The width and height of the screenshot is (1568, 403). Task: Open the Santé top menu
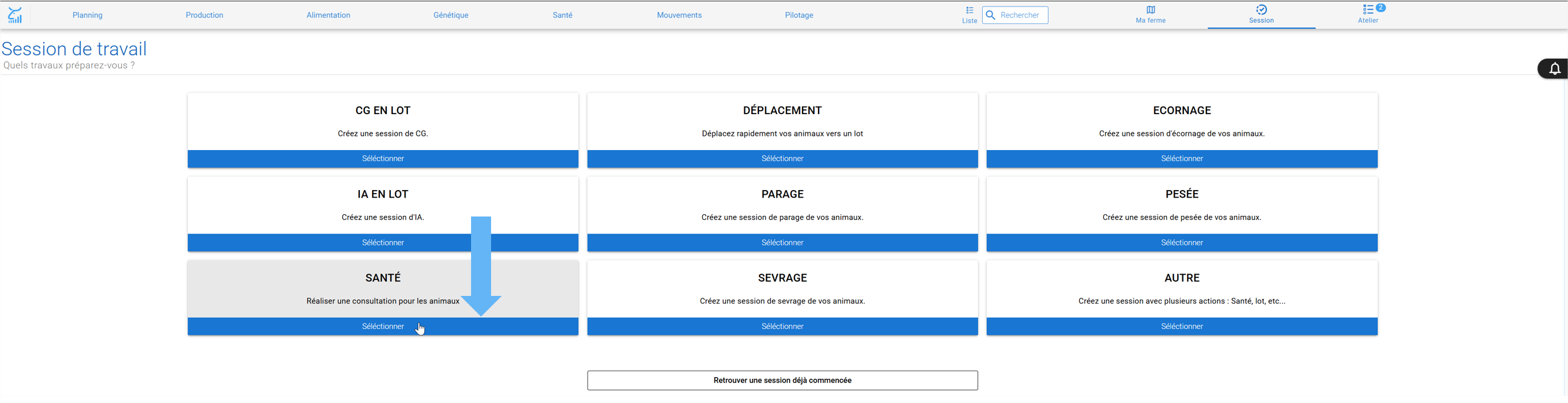tap(562, 15)
